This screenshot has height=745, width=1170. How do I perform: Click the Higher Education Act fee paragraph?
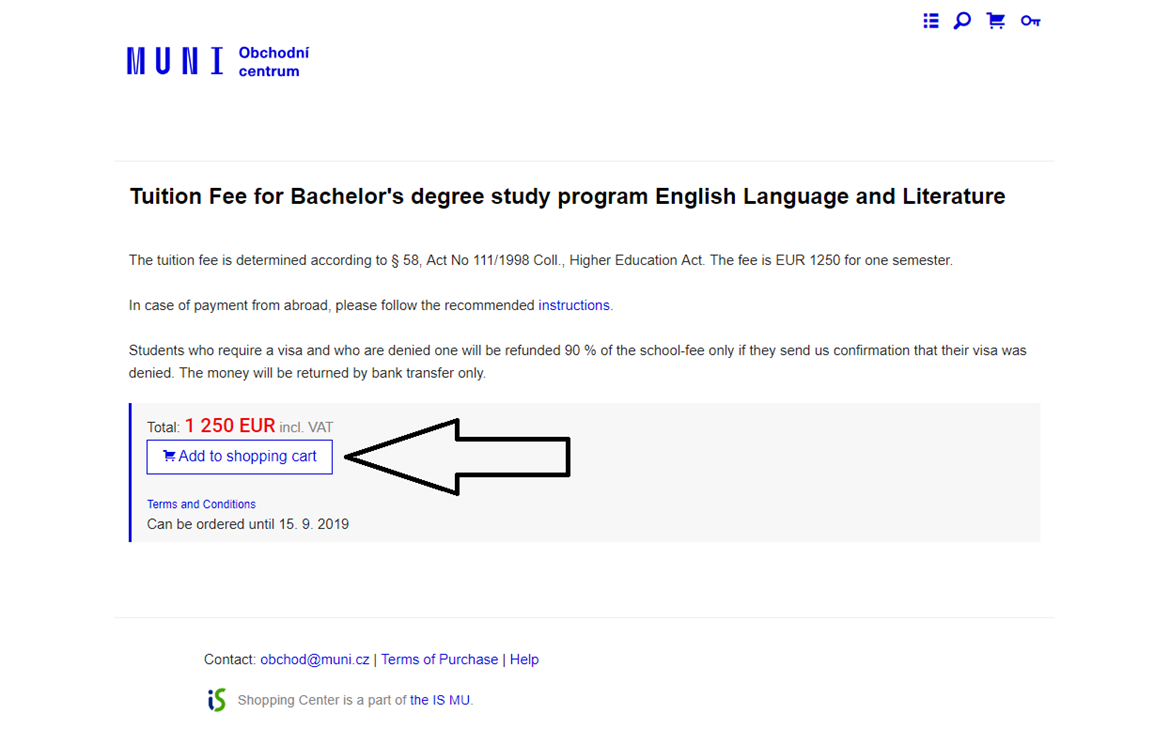pos(540,260)
